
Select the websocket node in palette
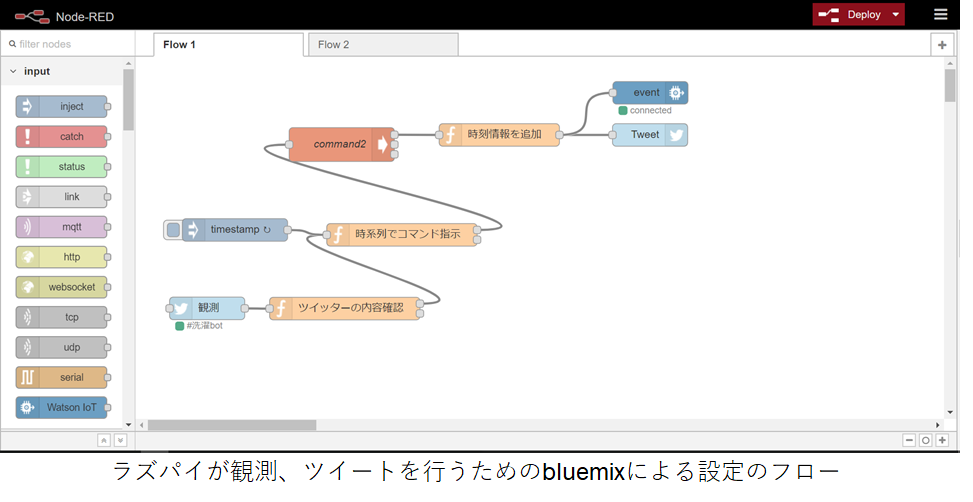[x=61, y=287]
